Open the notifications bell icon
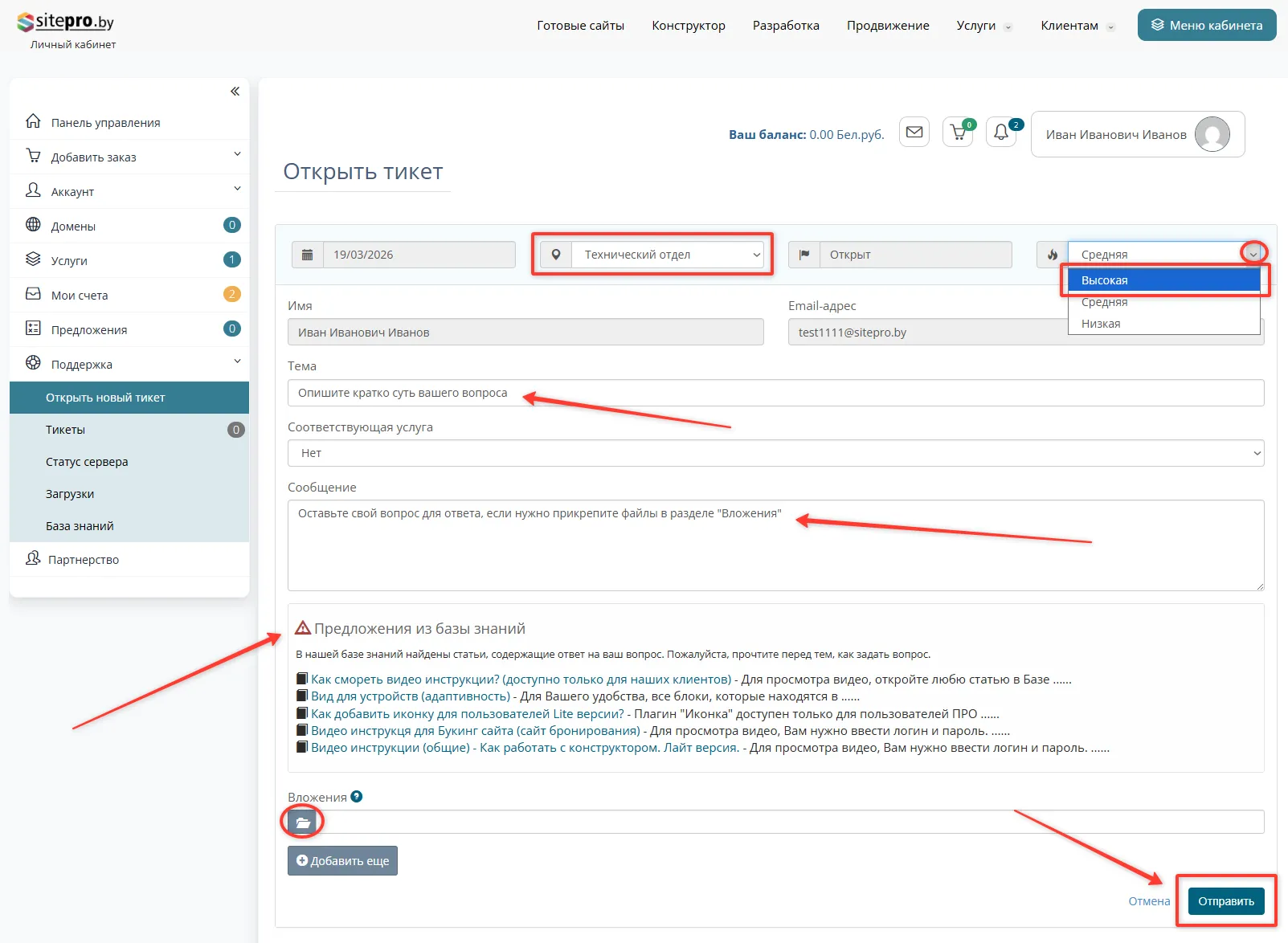The width and height of the screenshot is (1288, 943). 1001,133
